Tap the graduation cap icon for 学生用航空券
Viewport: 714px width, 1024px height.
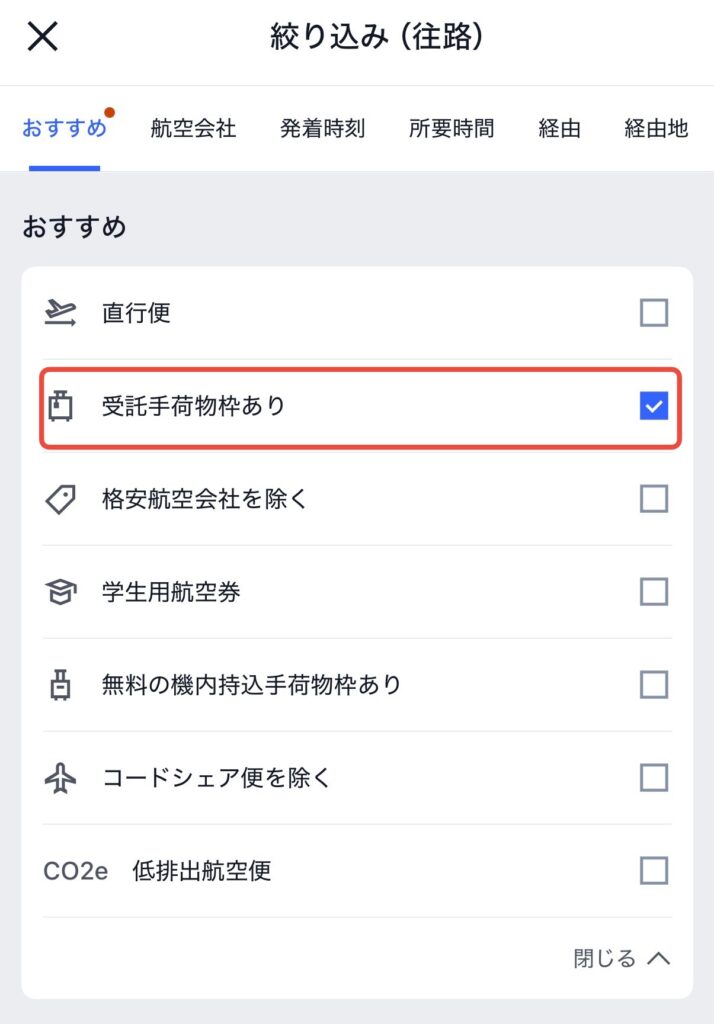60,592
